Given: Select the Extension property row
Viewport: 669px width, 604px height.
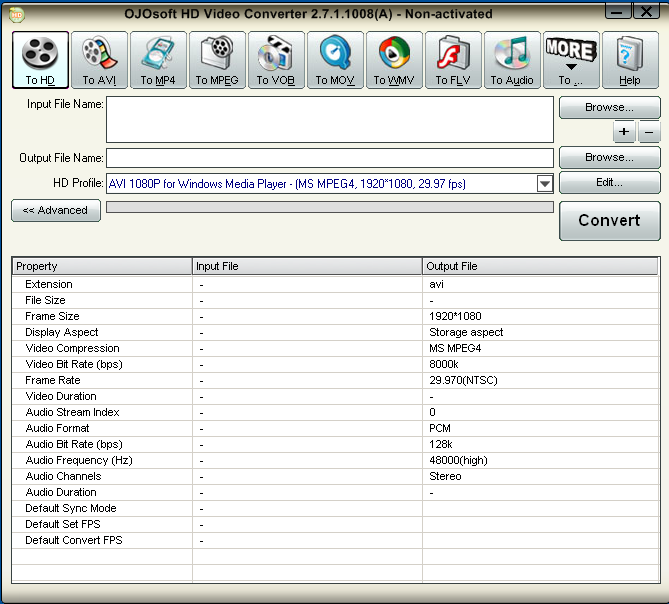Looking at the screenshot, I should 335,285.
